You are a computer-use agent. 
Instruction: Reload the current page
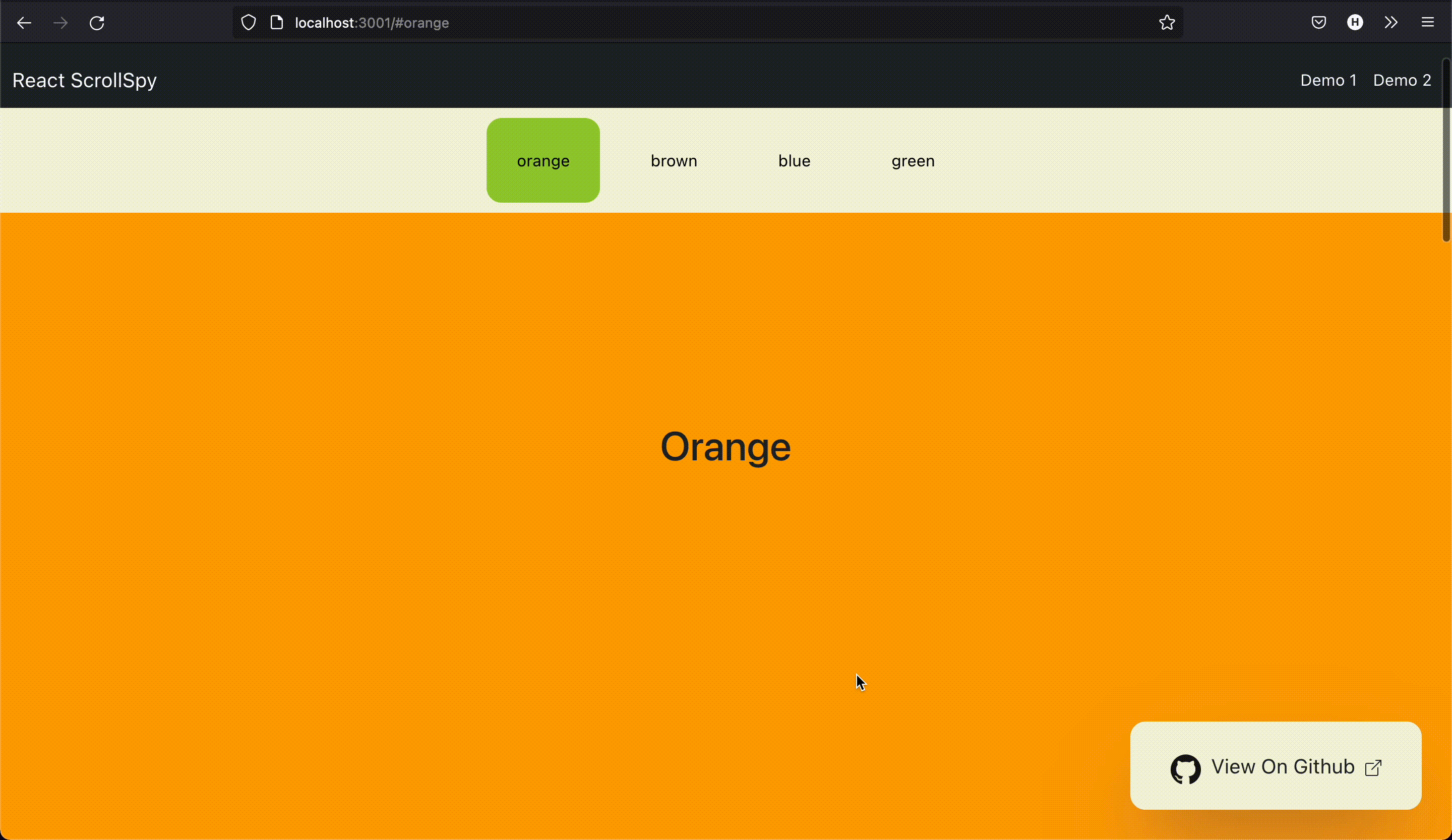(x=97, y=23)
